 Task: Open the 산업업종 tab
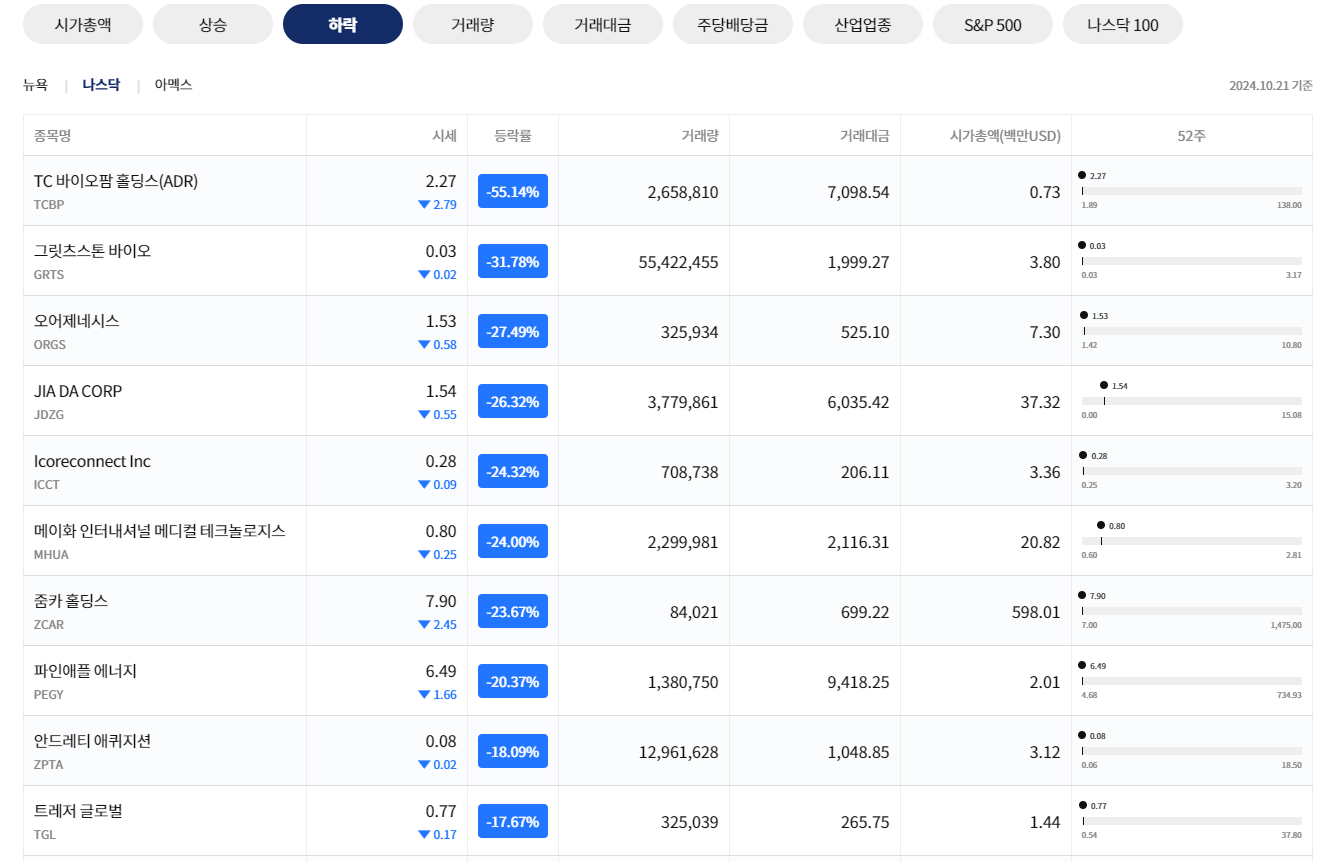[x=863, y=25]
